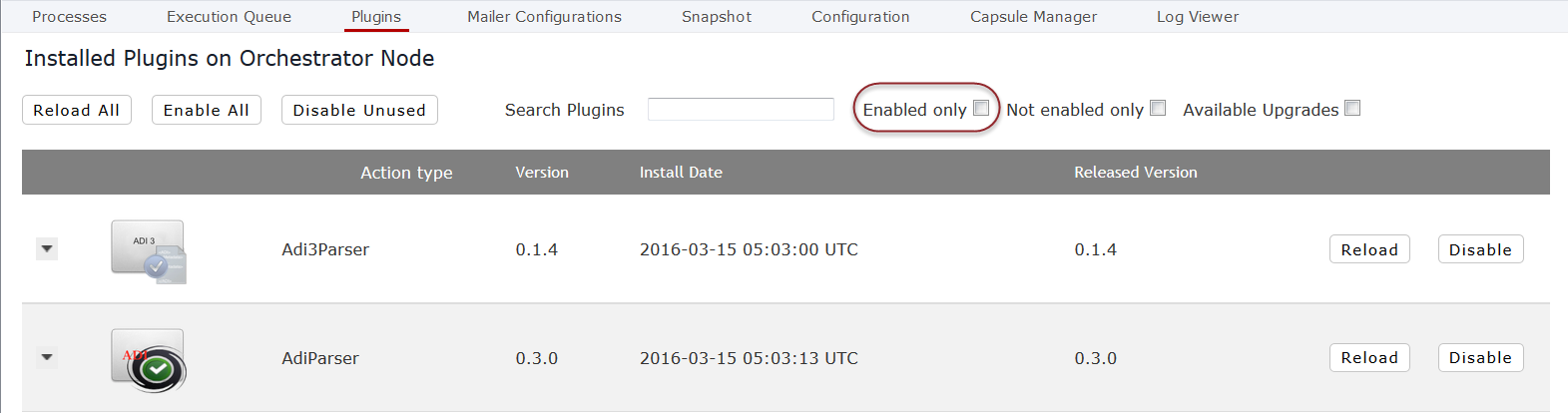Focus the Search Plugins input field
The image size is (1568, 413).
pos(741,109)
